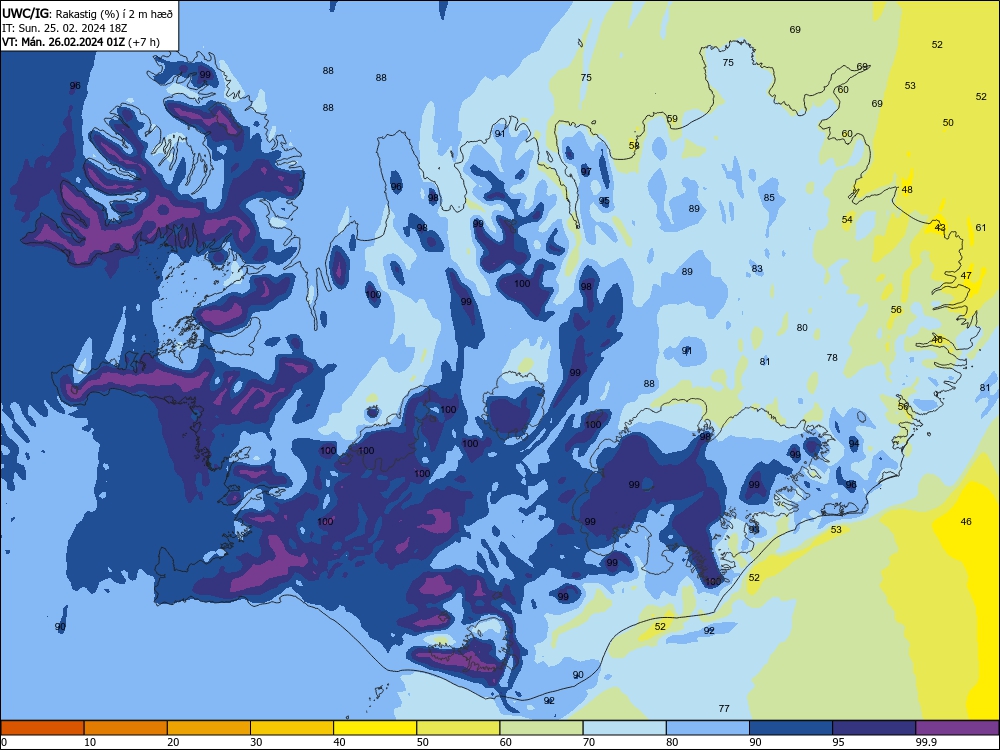Choose the light green 60–70 legend swatch

(541, 728)
